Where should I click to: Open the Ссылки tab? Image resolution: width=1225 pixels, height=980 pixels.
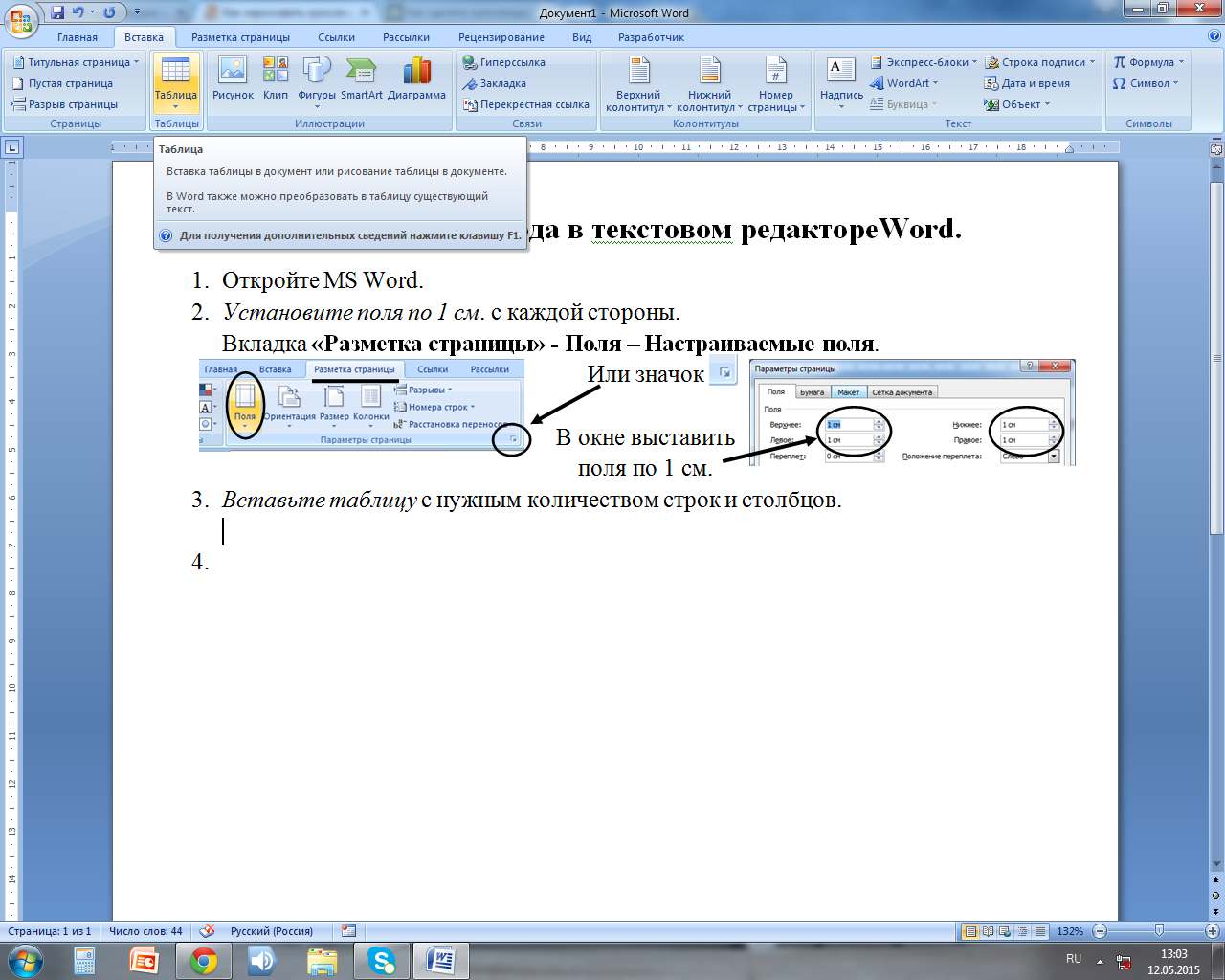337,37
